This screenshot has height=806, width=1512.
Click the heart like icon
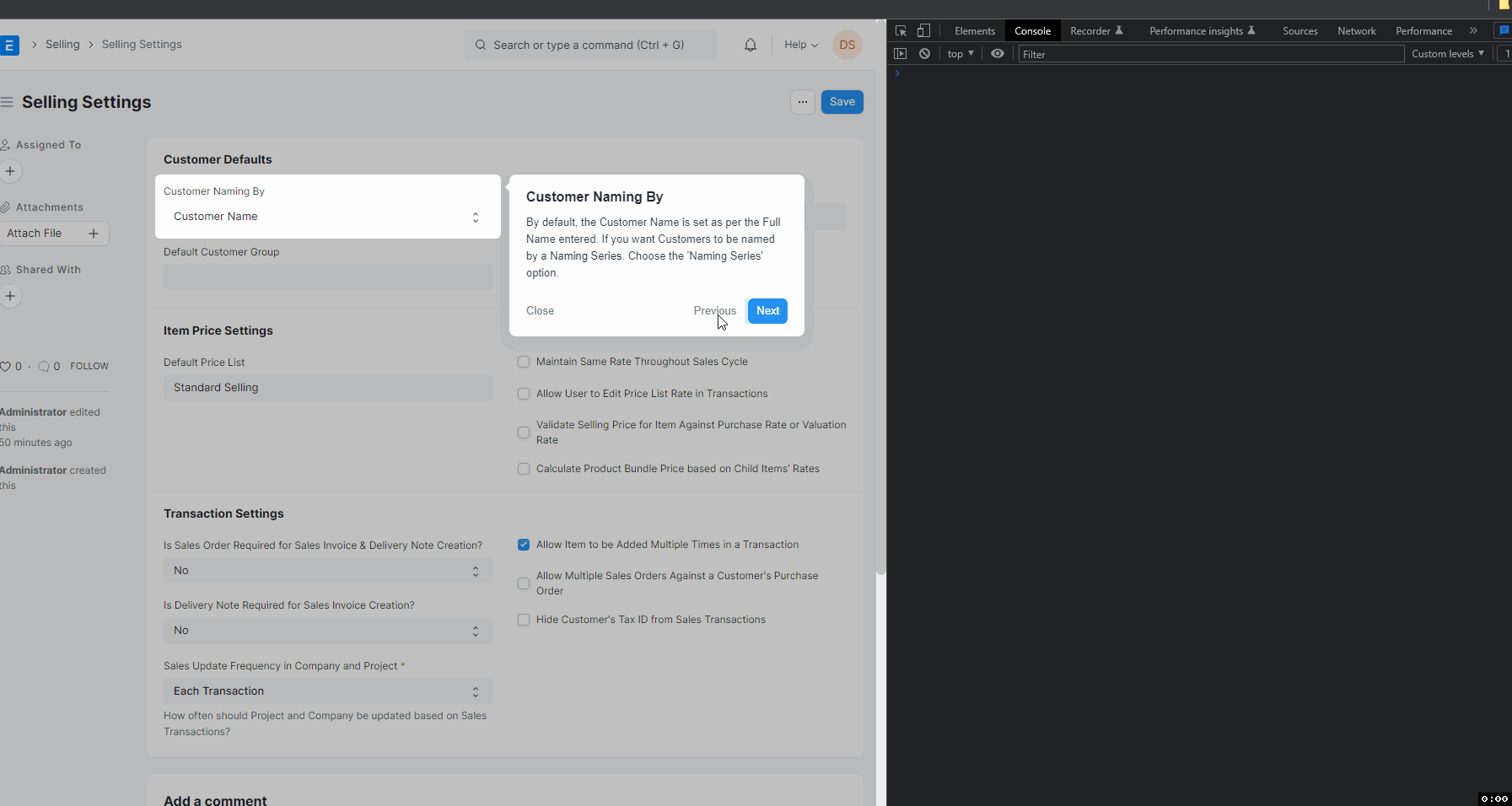pyautogui.click(x=6, y=366)
